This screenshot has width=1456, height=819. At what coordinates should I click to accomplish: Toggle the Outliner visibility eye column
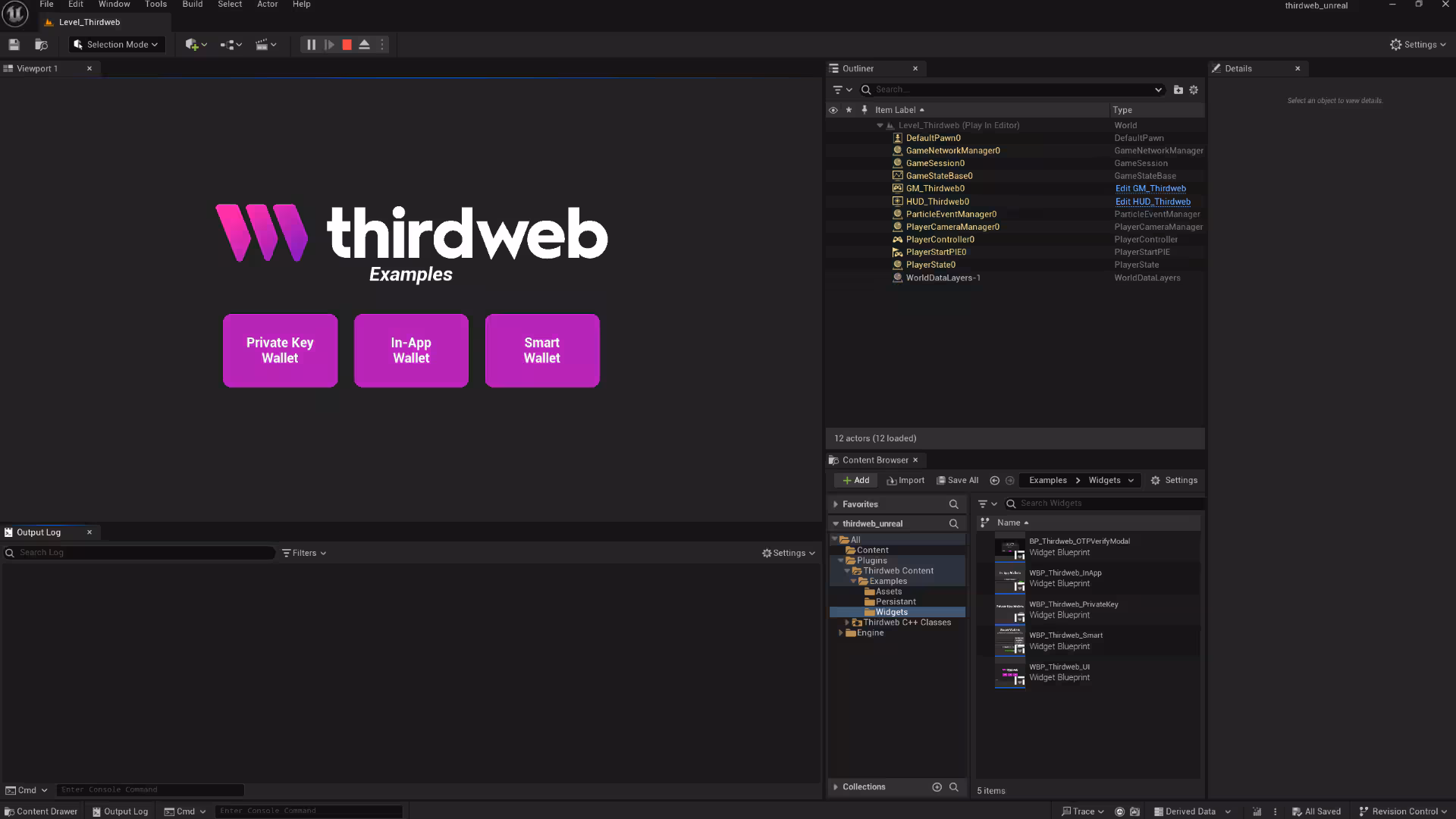click(x=833, y=110)
